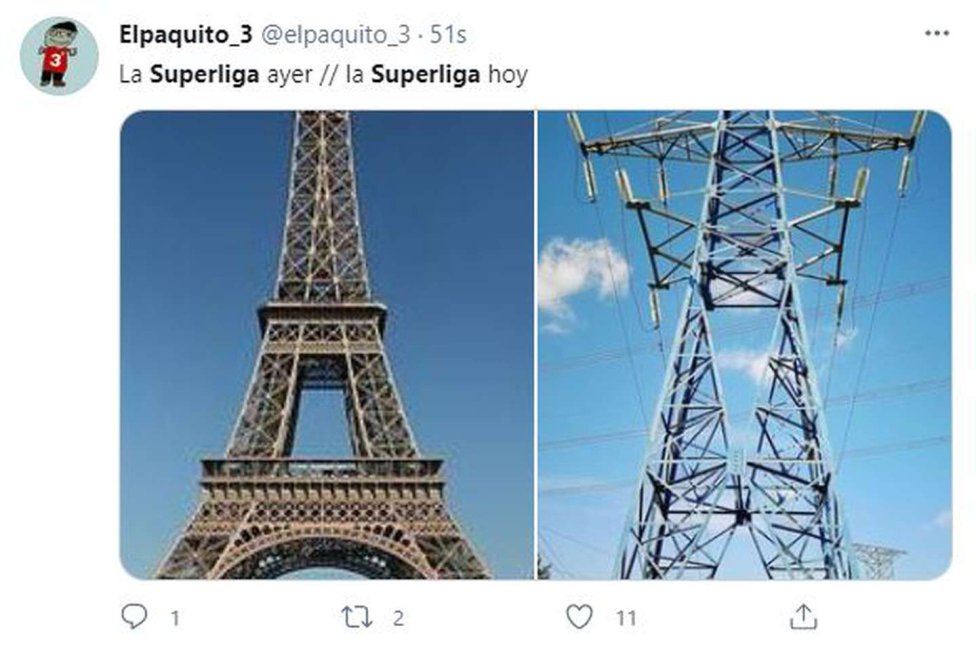Click the reply count number 1
The height and width of the screenshot is (647, 976).
click(176, 618)
